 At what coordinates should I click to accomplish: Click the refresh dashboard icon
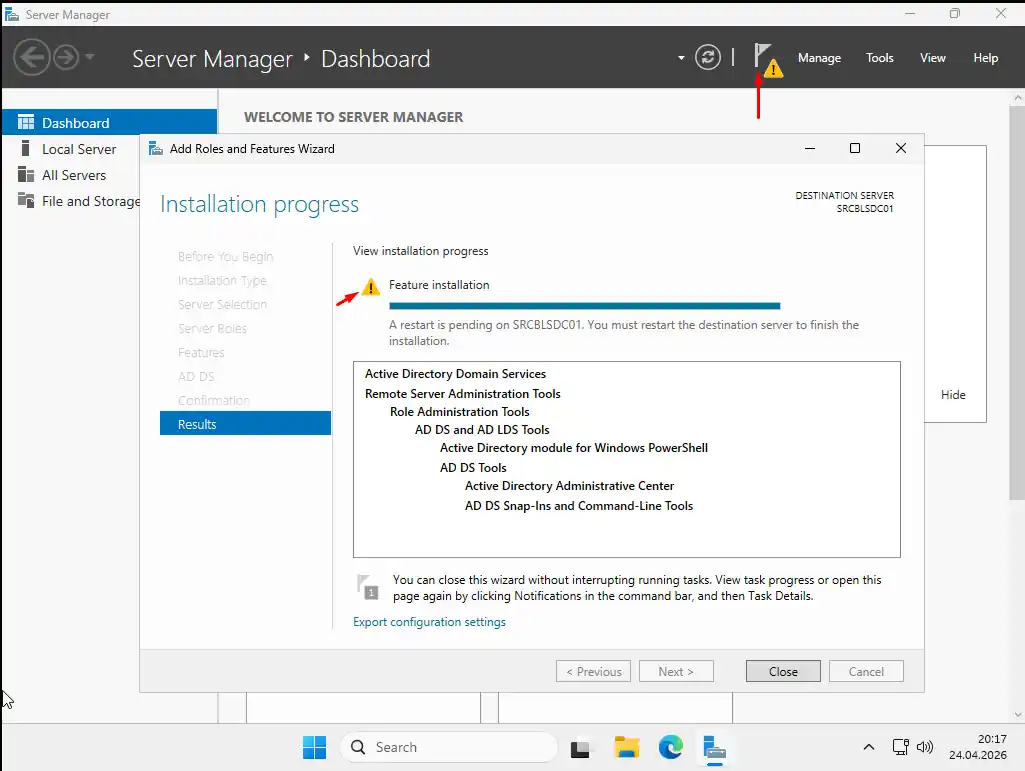click(x=707, y=58)
